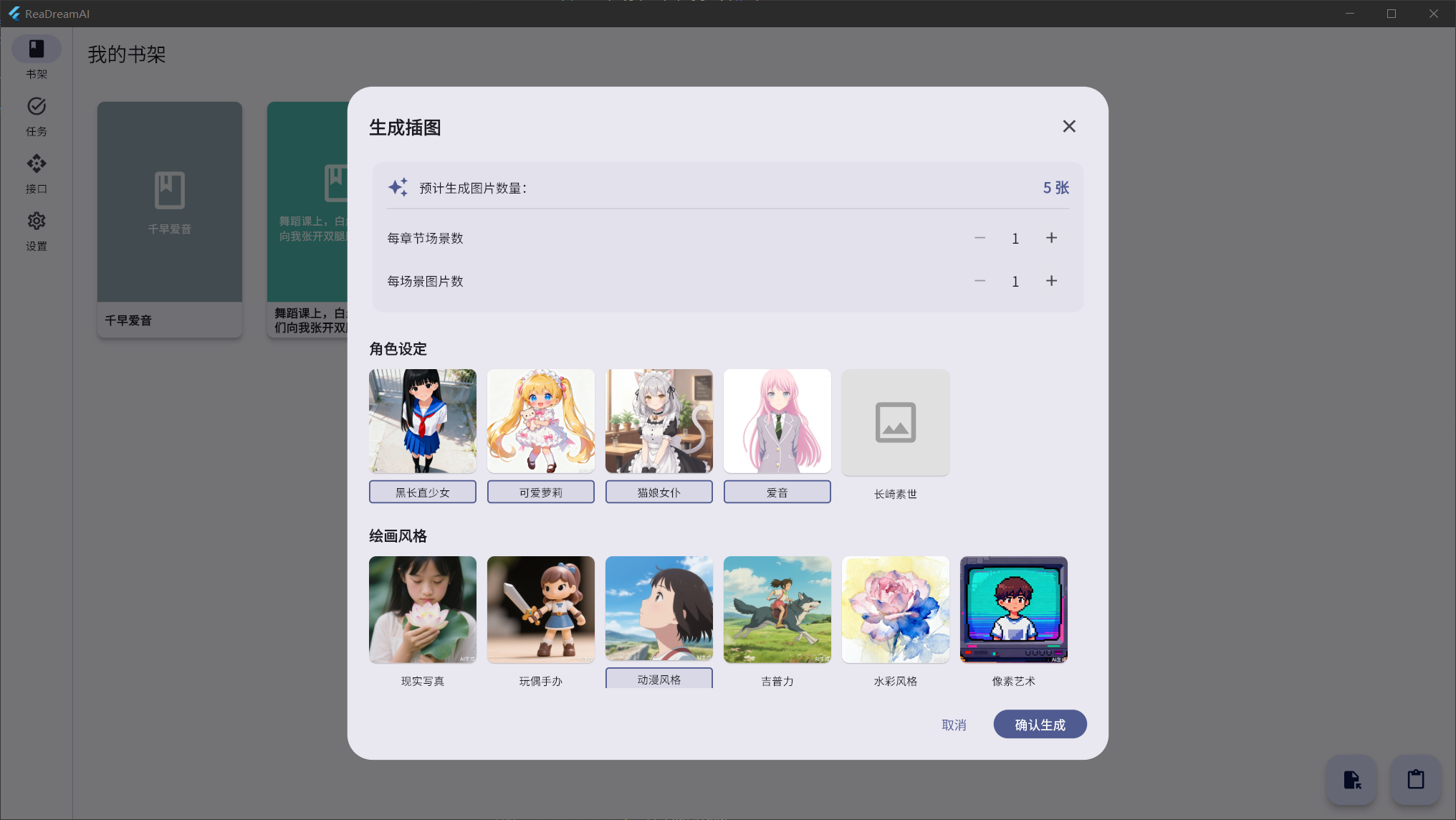The width and height of the screenshot is (1456, 820).
Task: Pick the 吉普力 painting style thumbnail
Action: coord(777,610)
